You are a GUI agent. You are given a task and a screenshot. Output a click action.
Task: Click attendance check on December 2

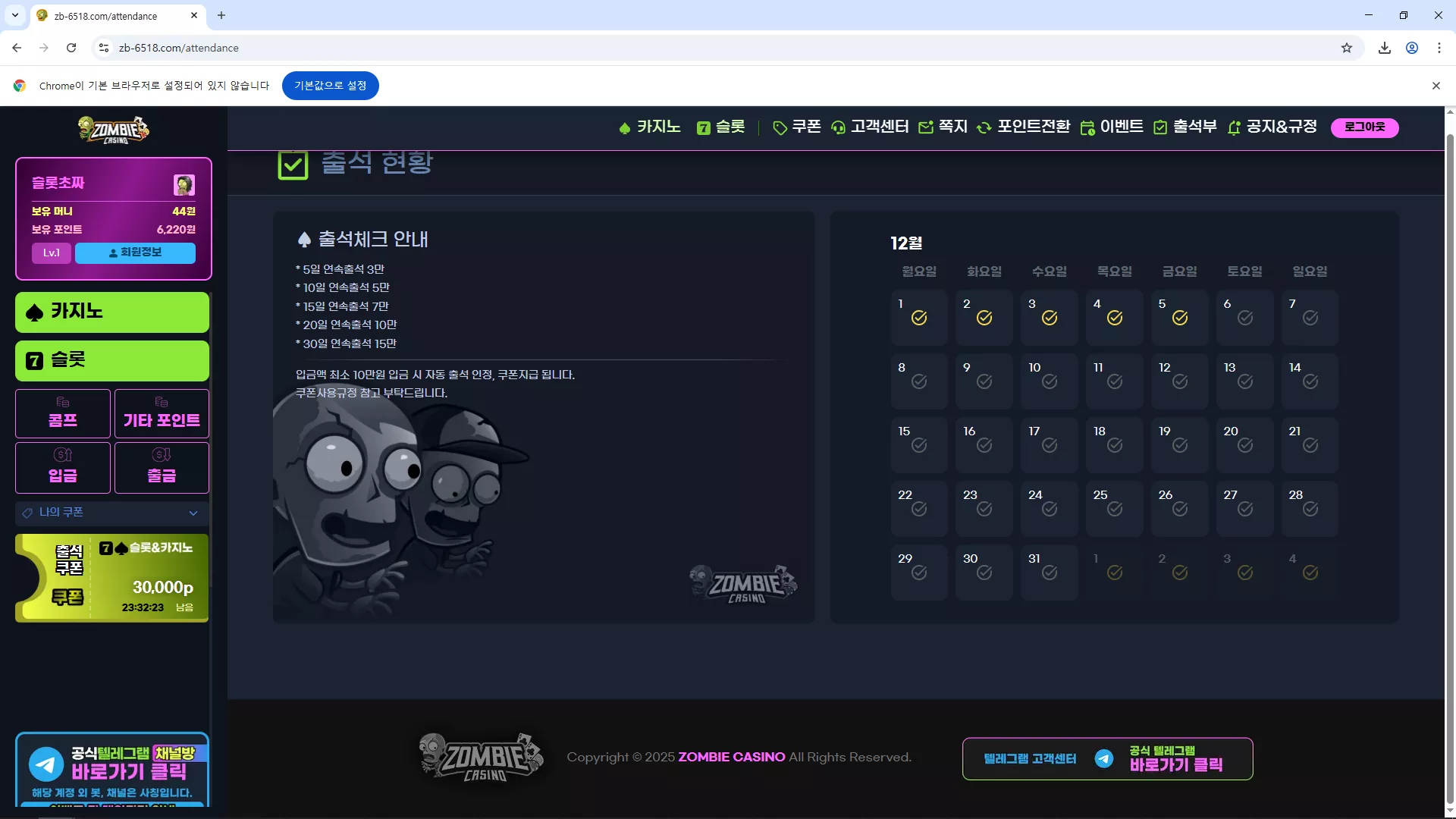[984, 318]
